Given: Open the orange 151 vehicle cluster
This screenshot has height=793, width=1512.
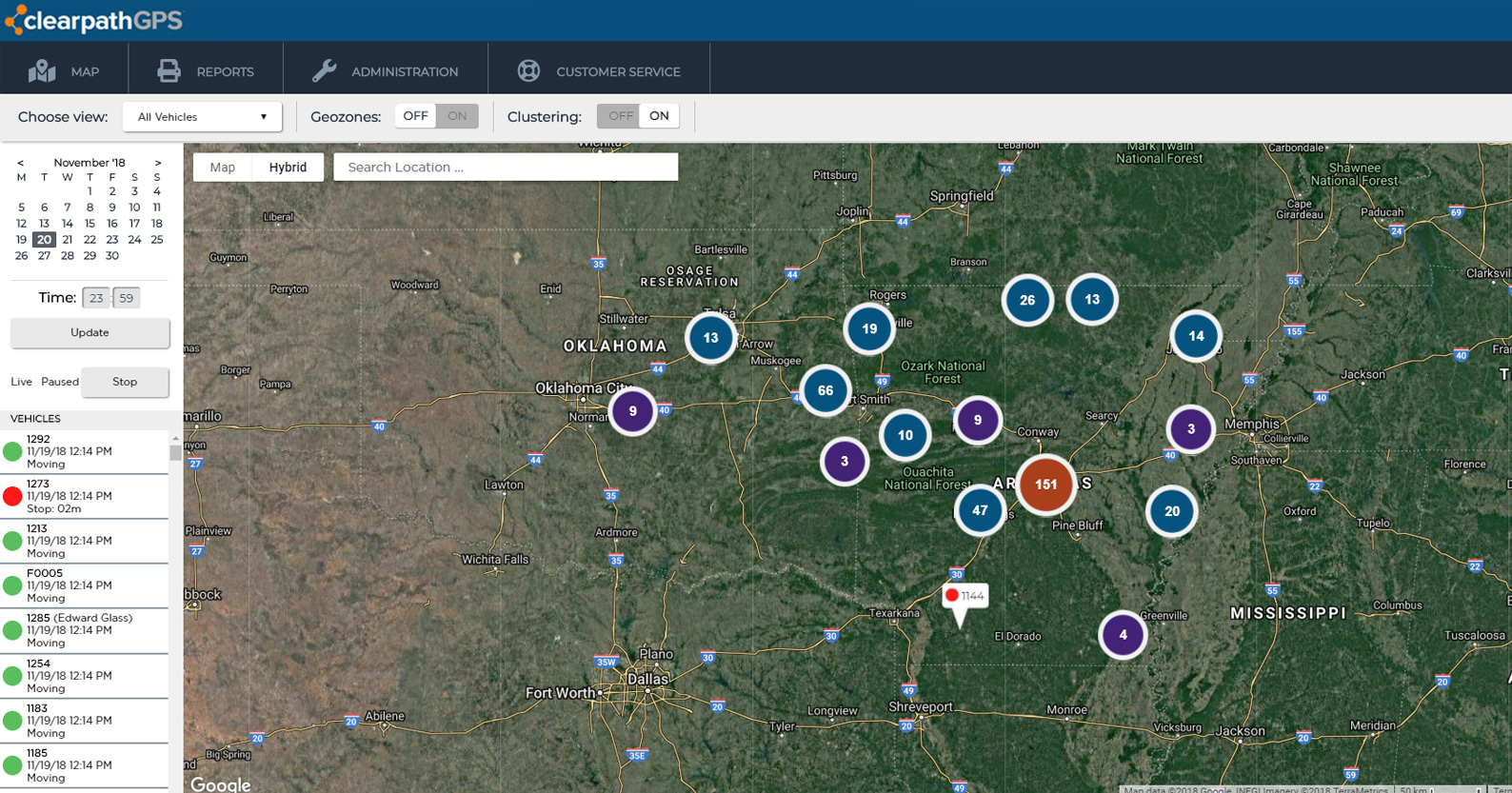Looking at the screenshot, I should coord(1045,485).
